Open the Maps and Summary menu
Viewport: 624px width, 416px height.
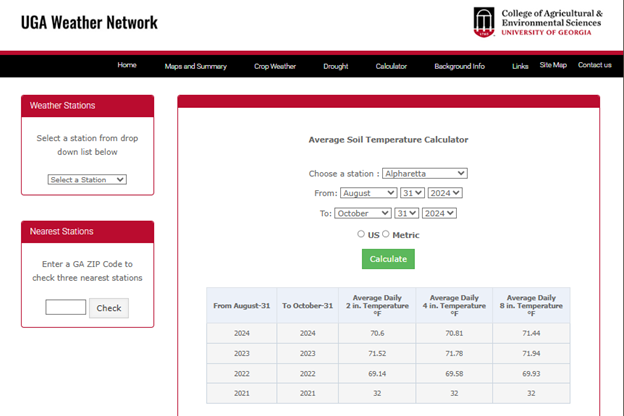pos(196,66)
